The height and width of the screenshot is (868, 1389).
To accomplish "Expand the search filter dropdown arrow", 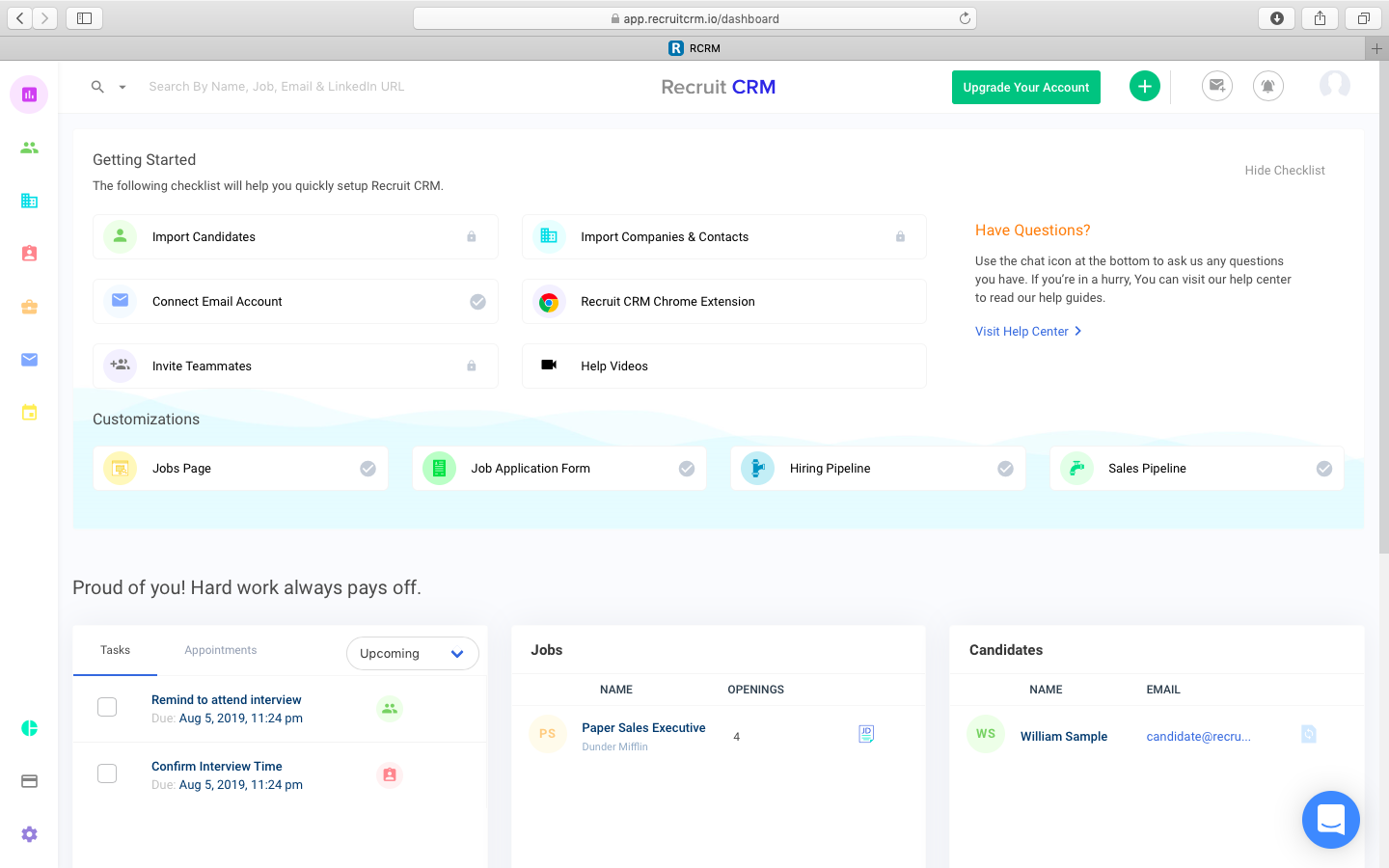I will pyautogui.click(x=123, y=87).
